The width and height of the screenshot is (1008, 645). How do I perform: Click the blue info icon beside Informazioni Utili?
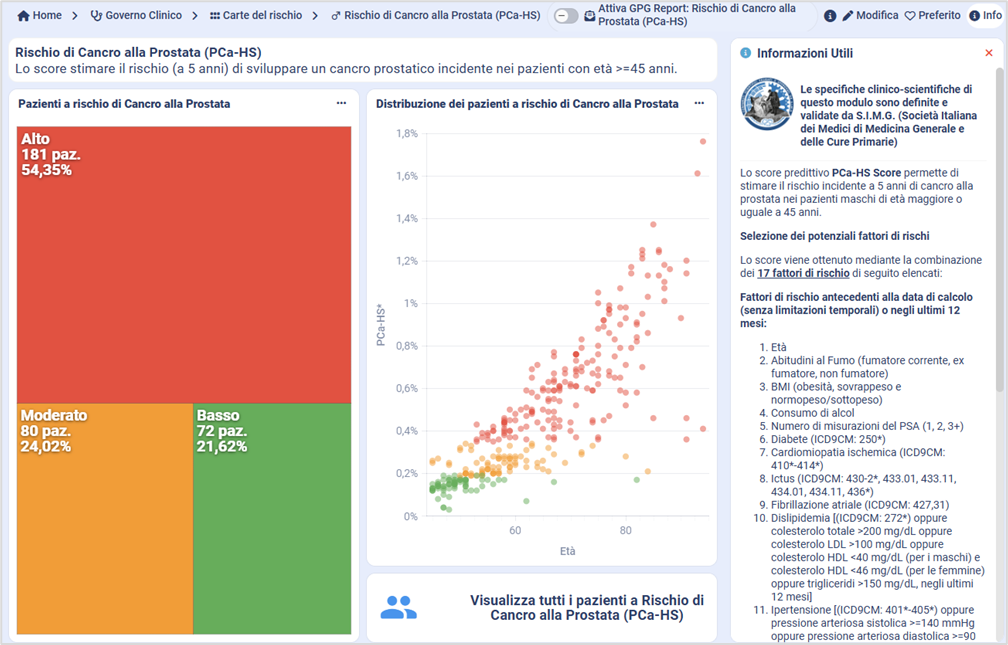point(745,53)
